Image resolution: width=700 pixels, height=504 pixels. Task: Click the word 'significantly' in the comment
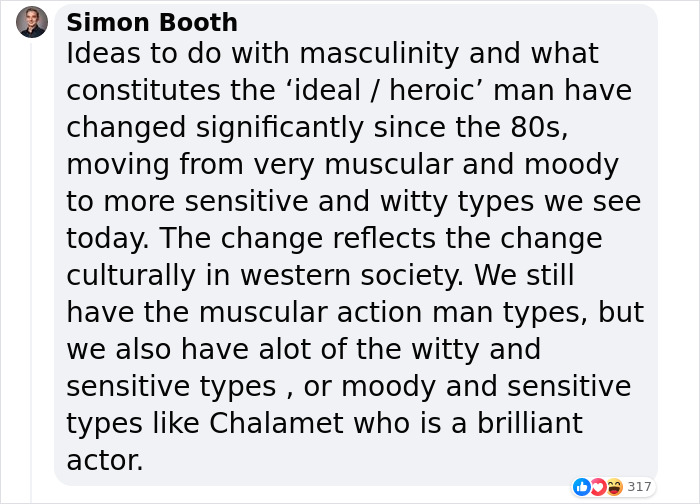pyautogui.click(x=280, y=128)
